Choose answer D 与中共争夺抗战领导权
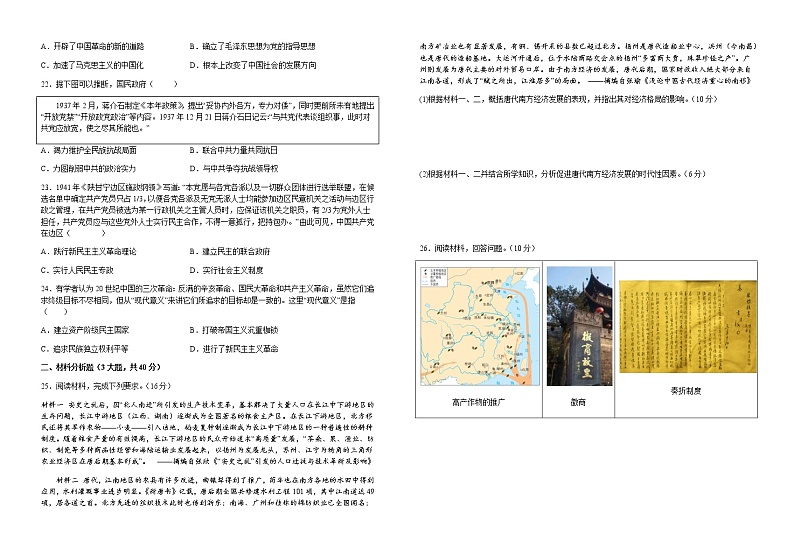 [233, 168]
